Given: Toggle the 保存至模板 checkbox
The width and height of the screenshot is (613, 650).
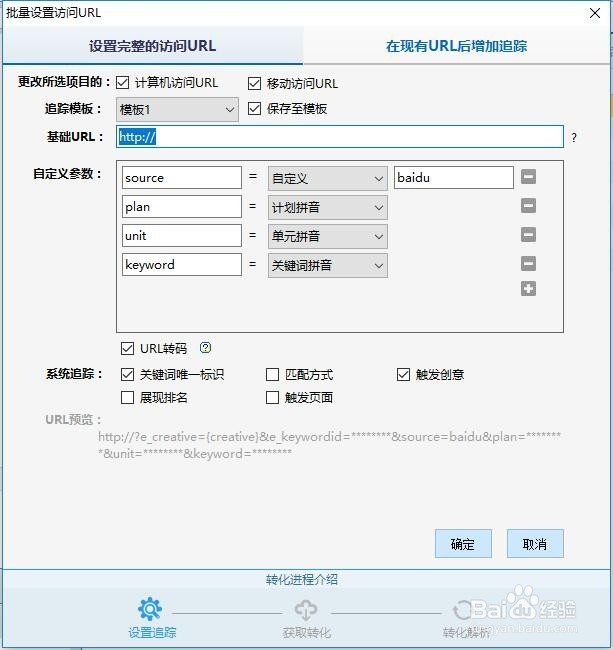Looking at the screenshot, I should tap(254, 108).
